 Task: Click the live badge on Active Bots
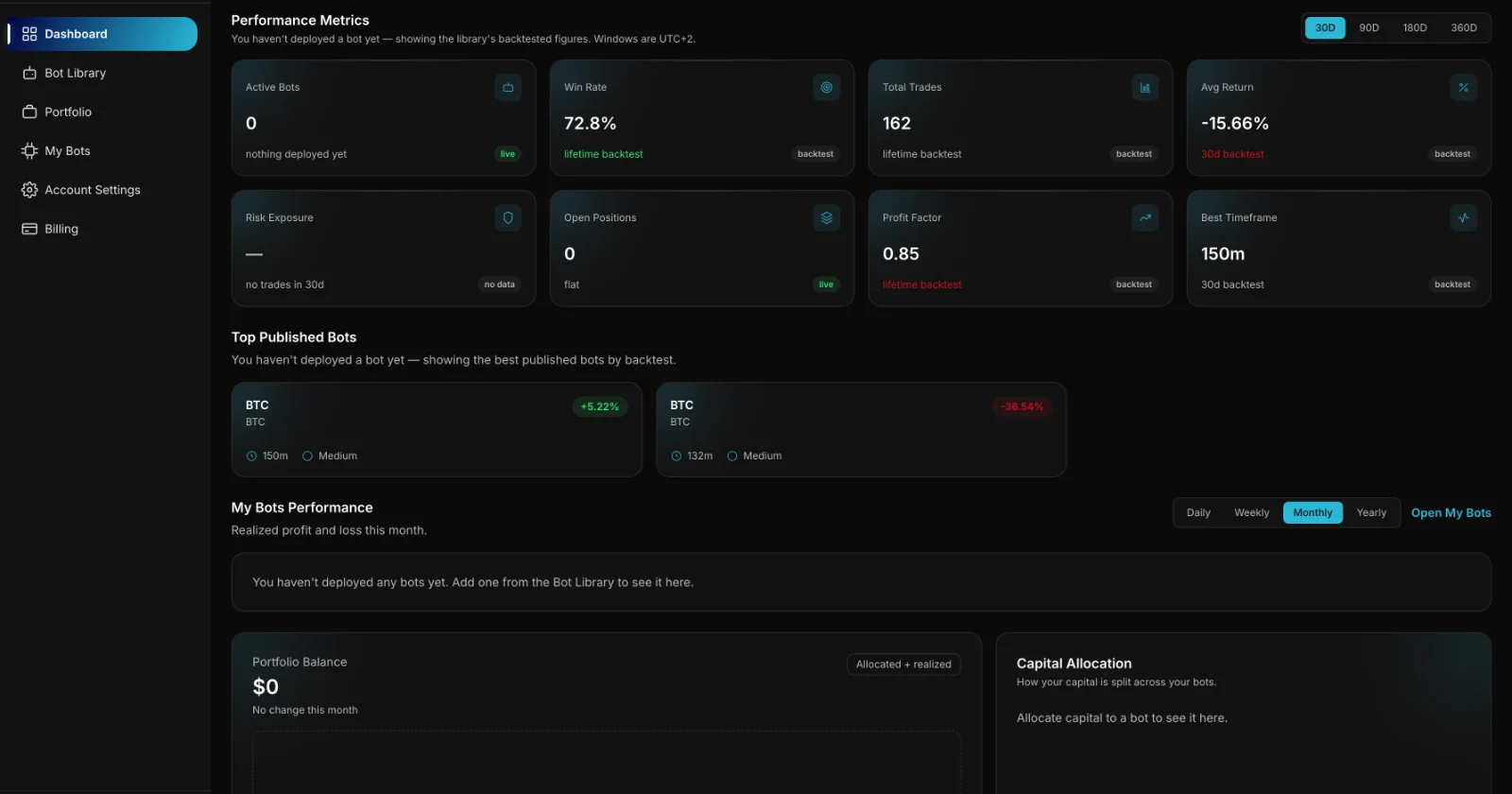[507, 154]
